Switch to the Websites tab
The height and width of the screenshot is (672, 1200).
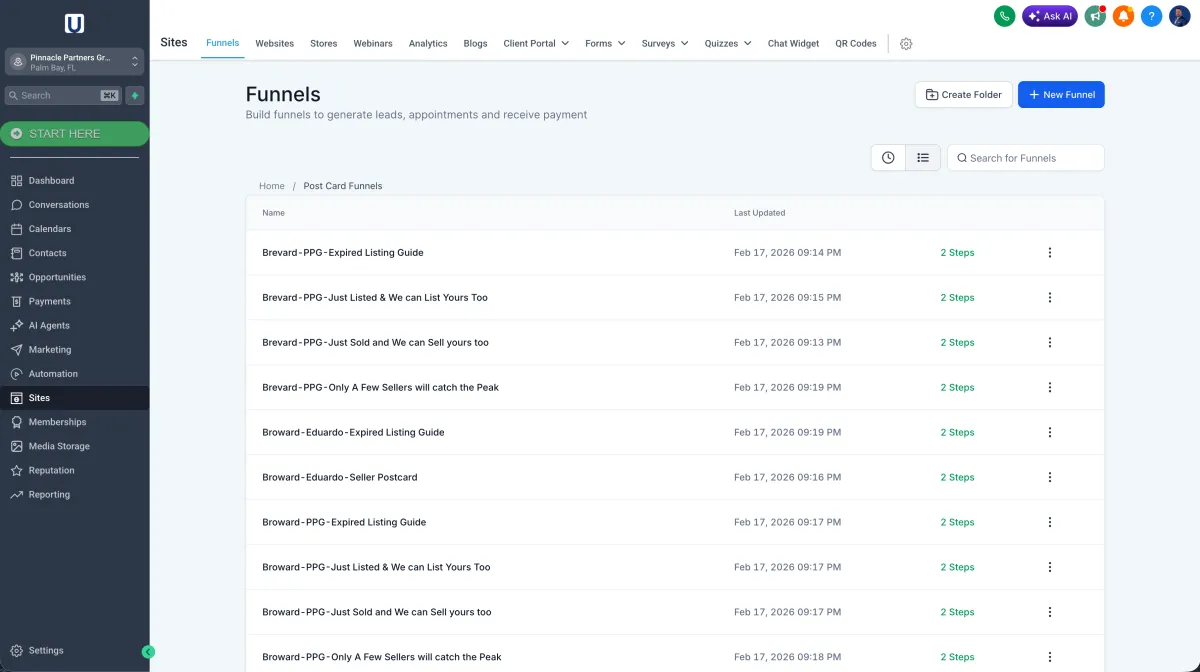(274, 44)
